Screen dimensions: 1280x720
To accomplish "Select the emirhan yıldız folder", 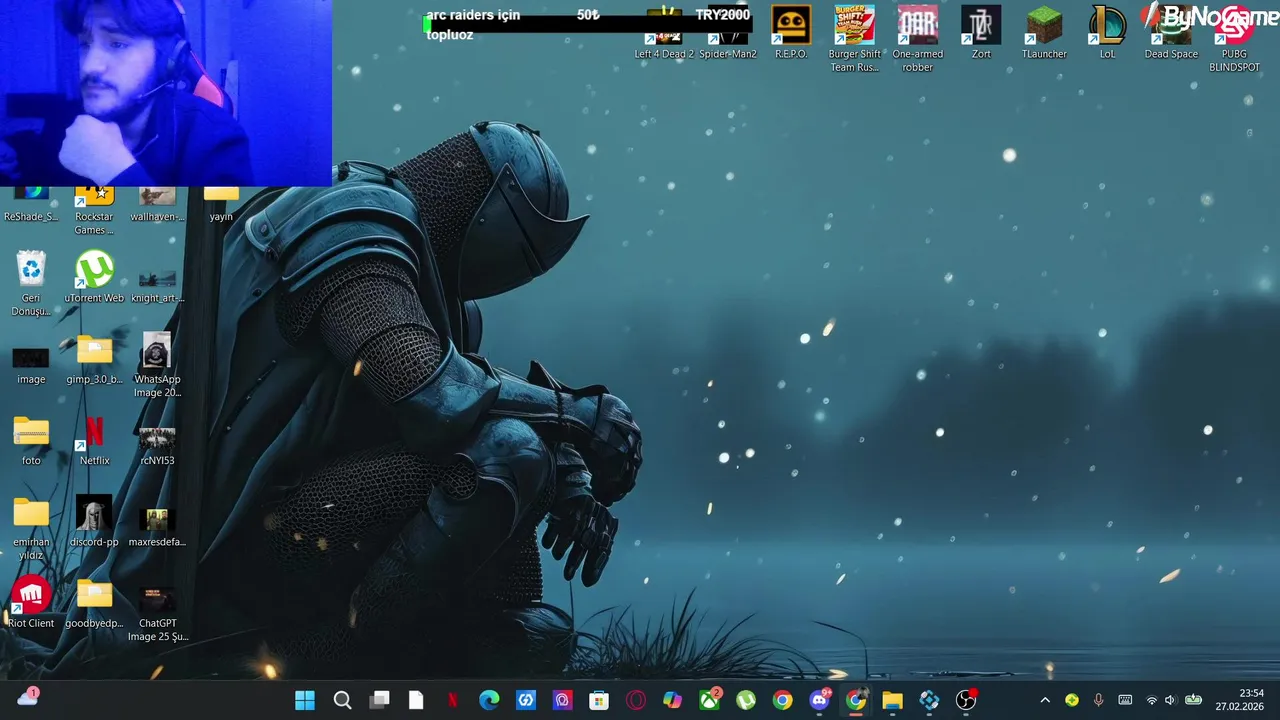I will pyautogui.click(x=31, y=529).
